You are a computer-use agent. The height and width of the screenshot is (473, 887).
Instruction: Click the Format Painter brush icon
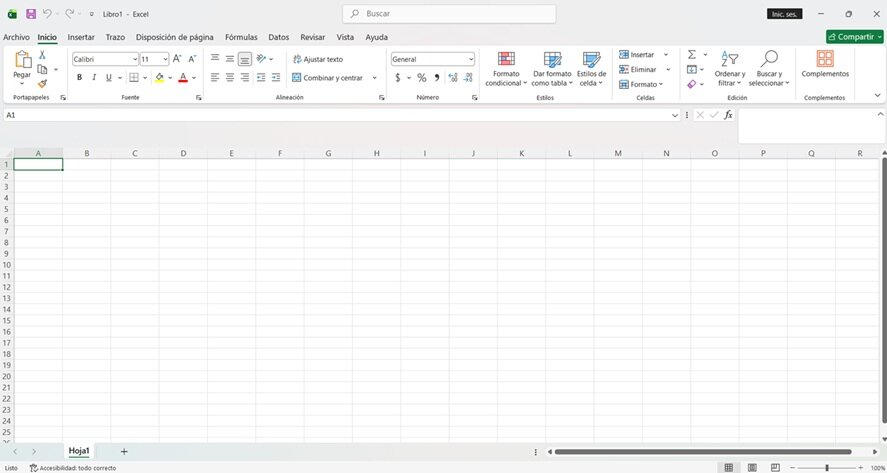(x=42, y=84)
